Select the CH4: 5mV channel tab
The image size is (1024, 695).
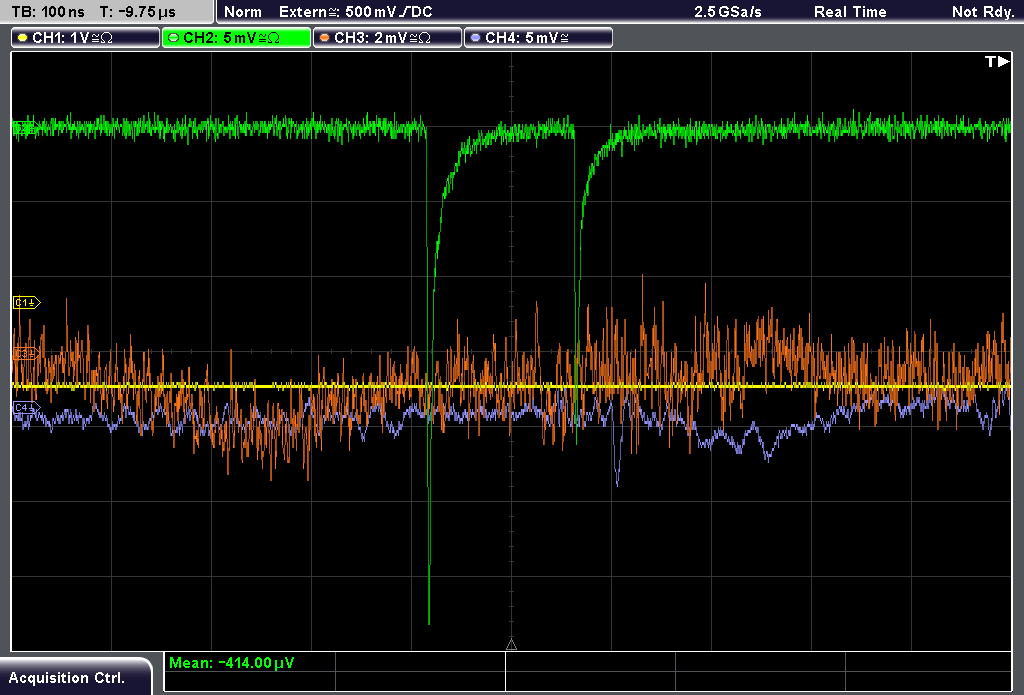(x=538, y=38)
